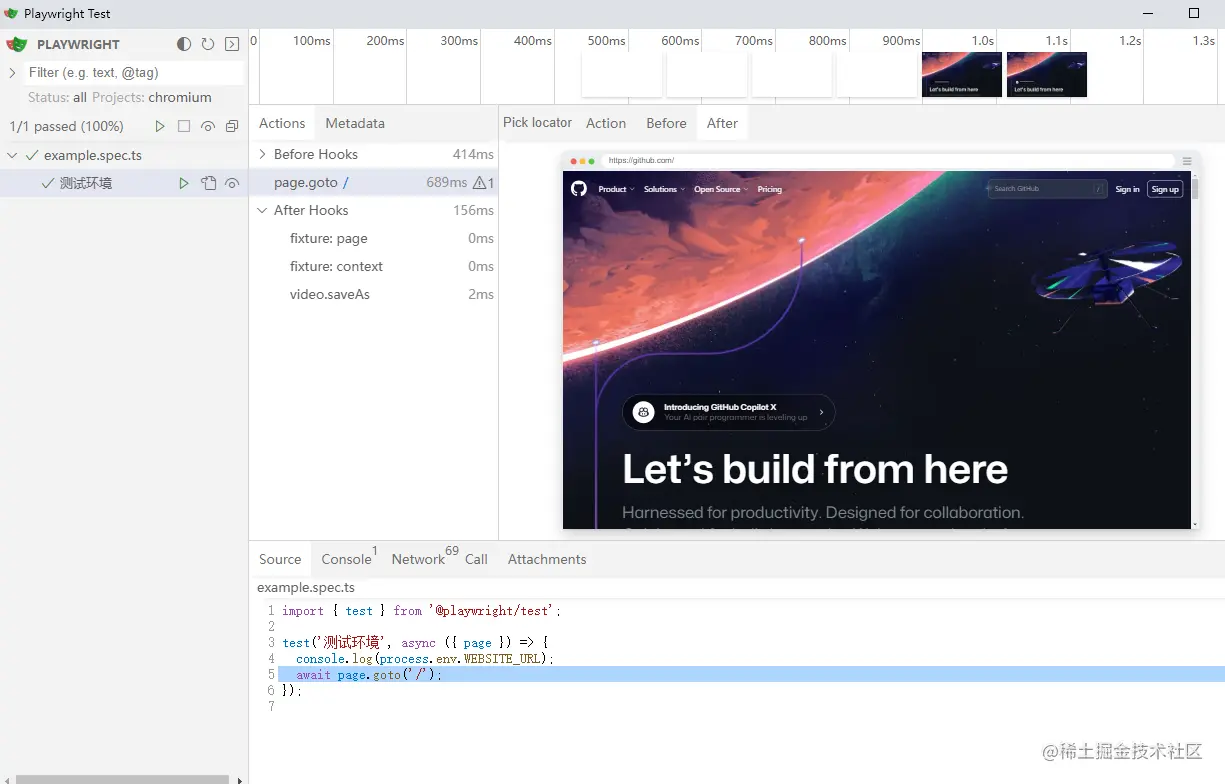The height and width of the screenshot is (784, 1225).
Task: Open the Source tab
Action: point(280,559)
